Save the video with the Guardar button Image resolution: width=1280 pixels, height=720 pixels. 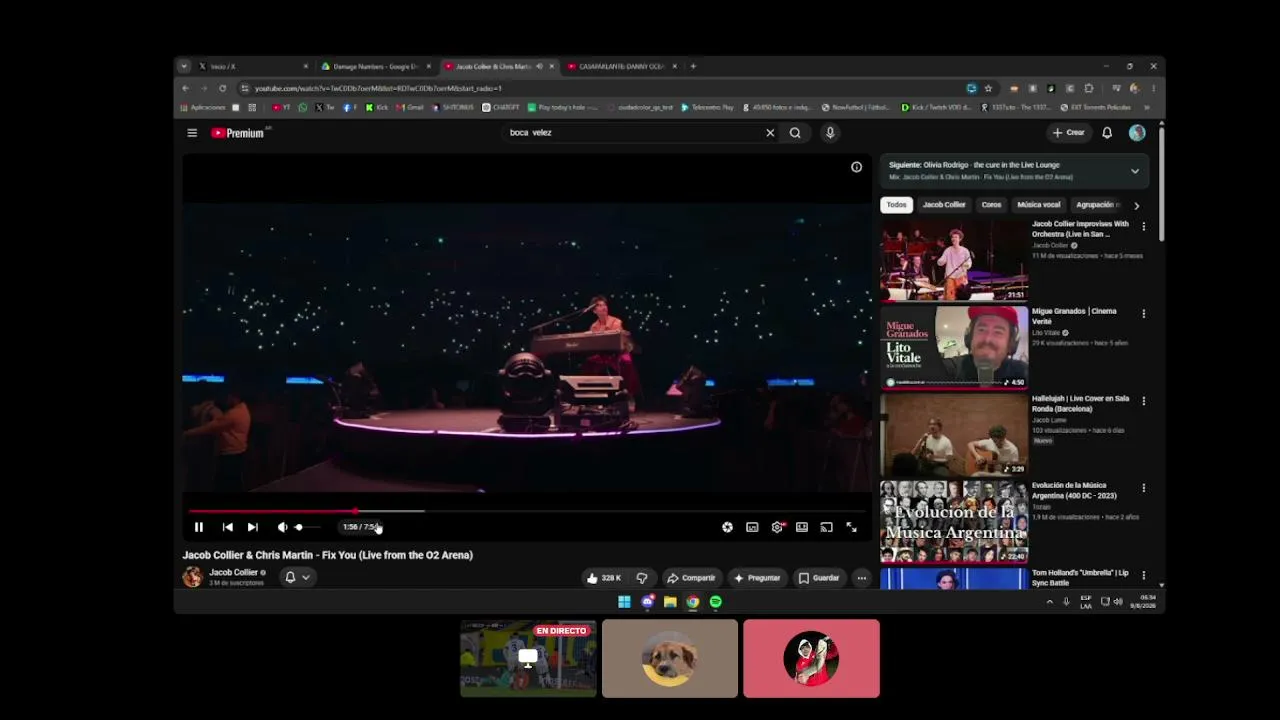[819, 578]
